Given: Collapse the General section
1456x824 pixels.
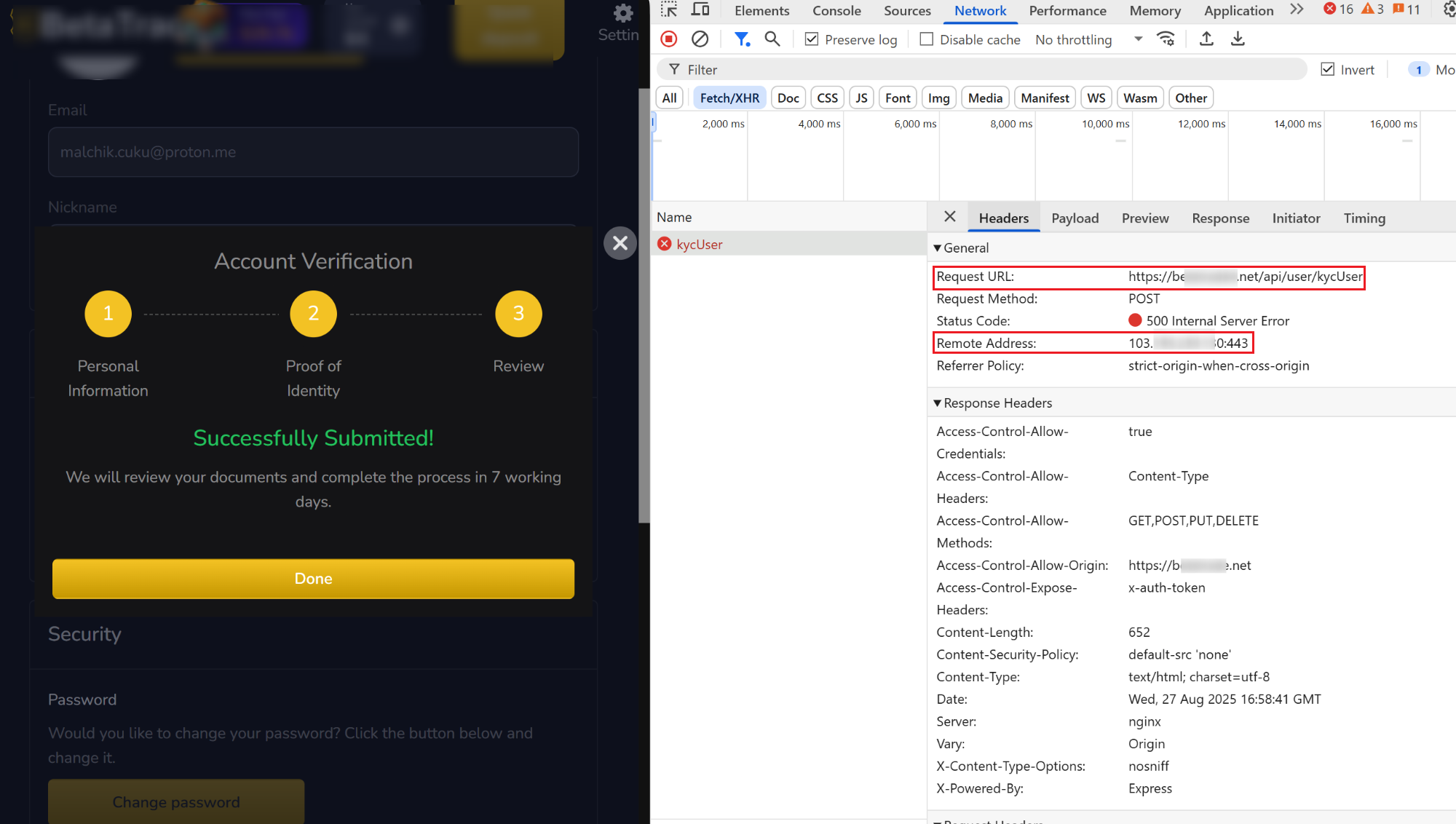Looking at the screenshot, I should 938,247.
